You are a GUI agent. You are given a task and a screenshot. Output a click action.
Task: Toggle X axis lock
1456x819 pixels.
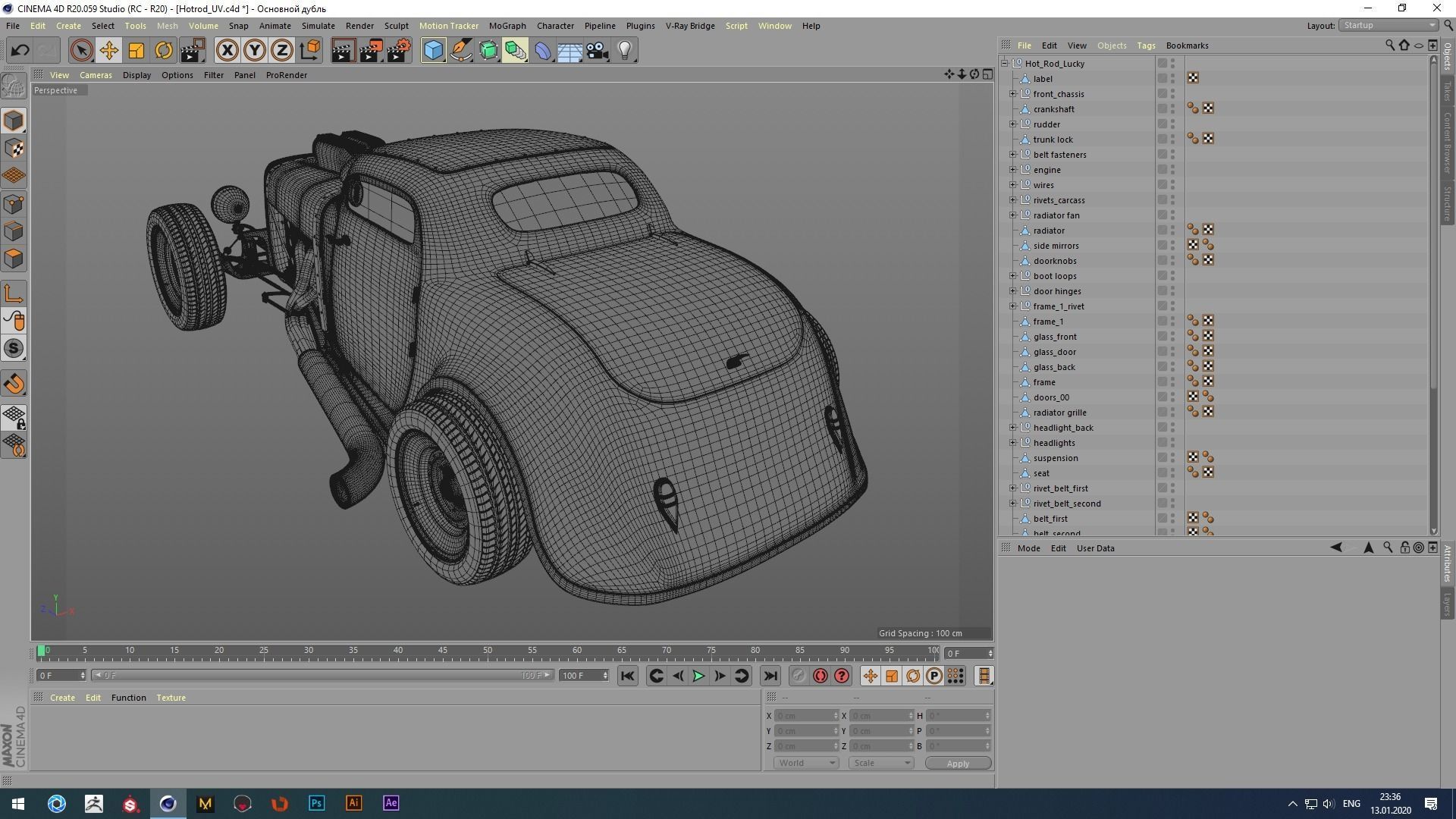(x=227, y=51)
